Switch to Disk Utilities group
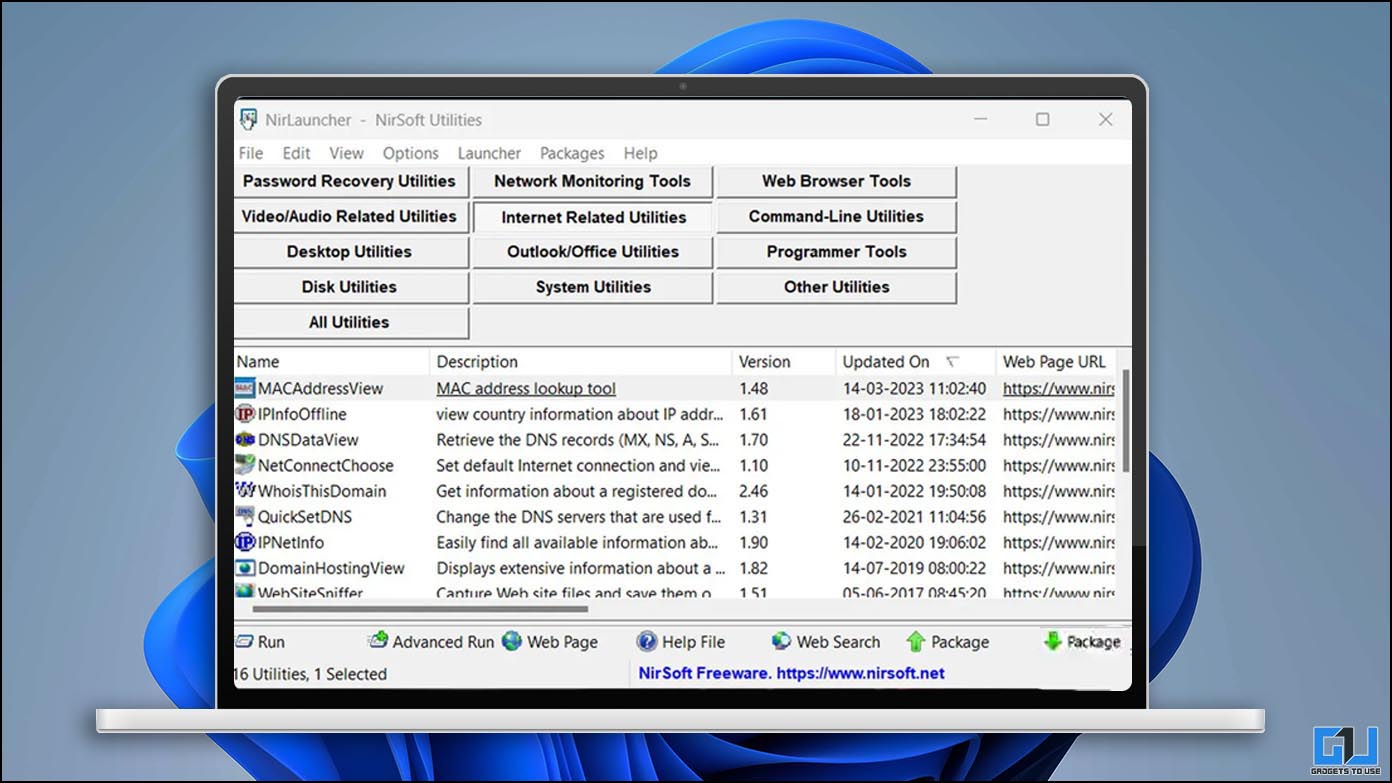The width and height of the screenshot is (1392, 783). pos(351,287)
